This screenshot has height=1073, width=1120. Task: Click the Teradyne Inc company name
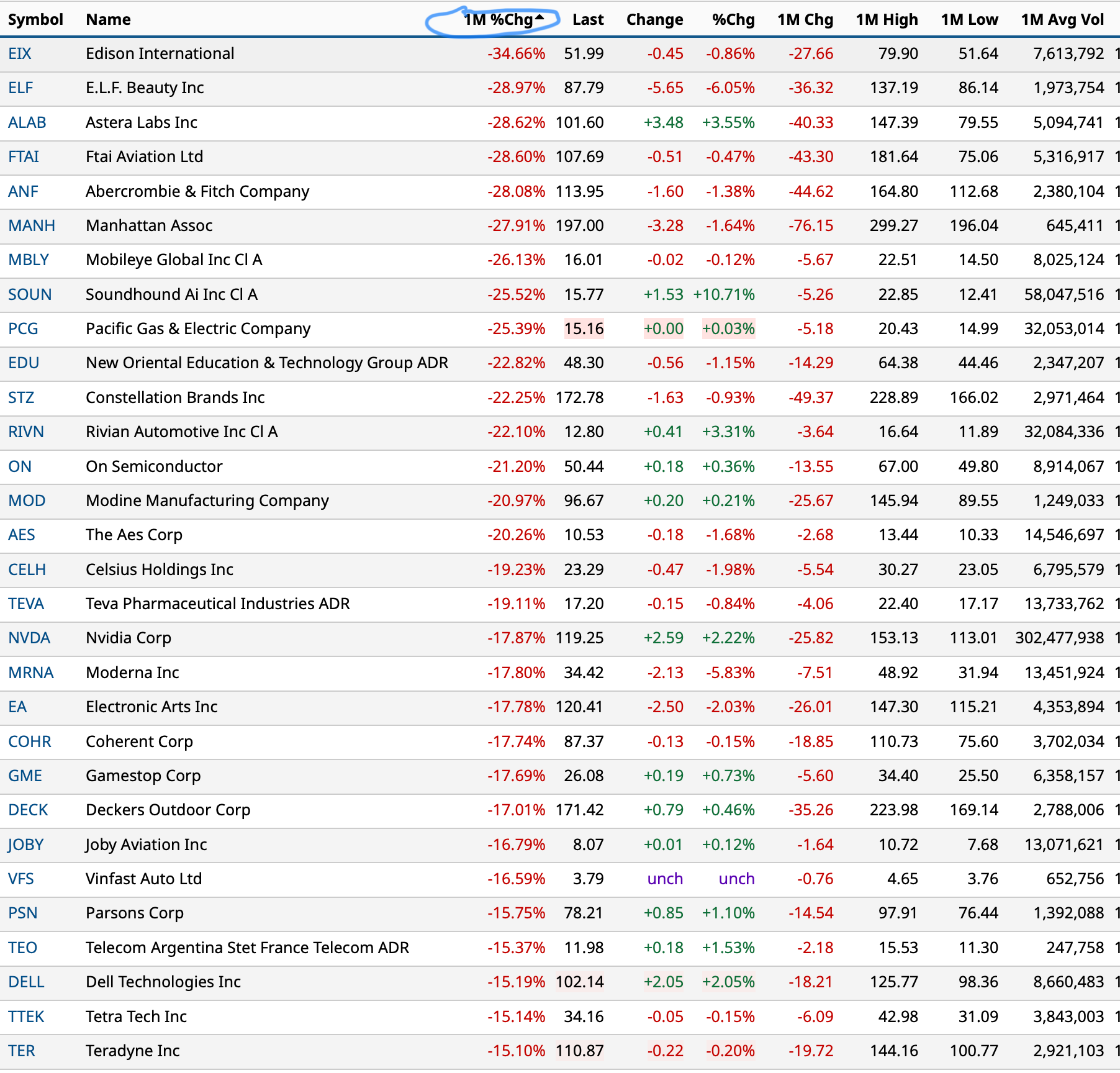tap(132, 1051)
